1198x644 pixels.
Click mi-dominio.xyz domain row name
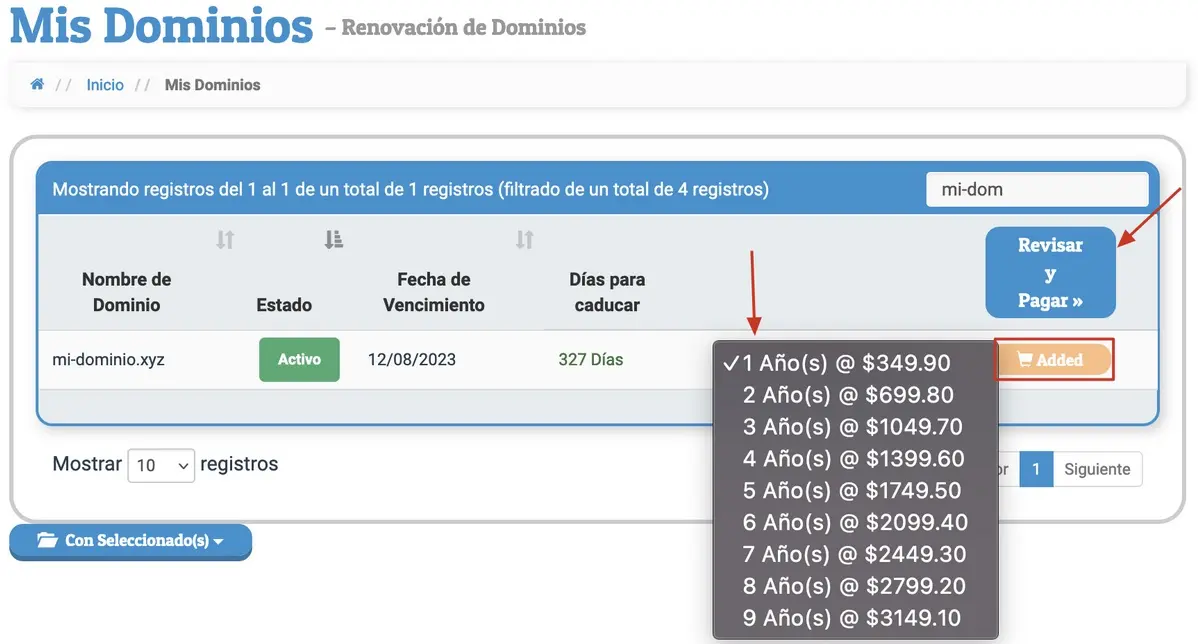point(108,360)
